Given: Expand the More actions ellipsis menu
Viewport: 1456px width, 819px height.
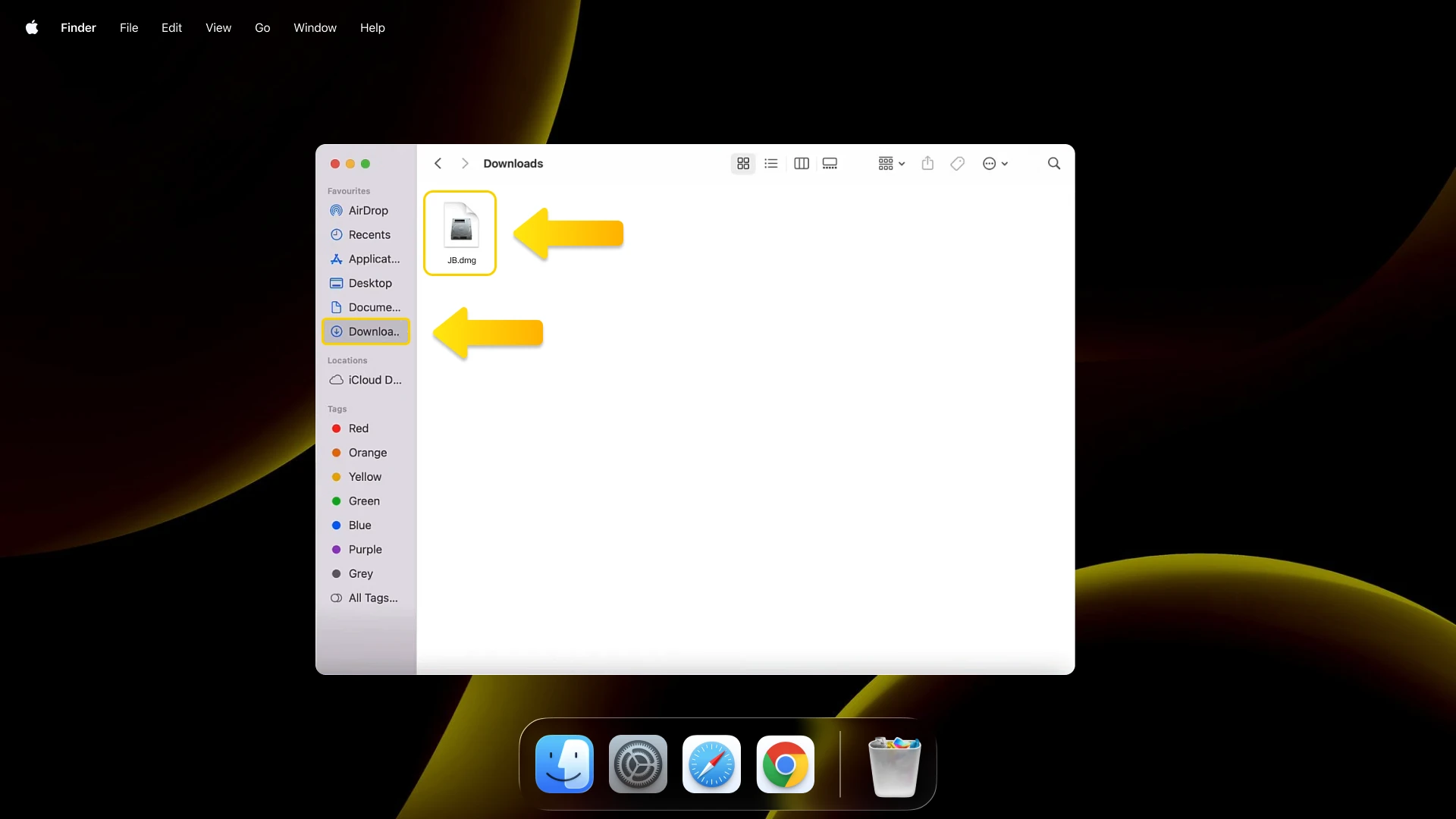Looking at the screenshot, I should (995, 163).
